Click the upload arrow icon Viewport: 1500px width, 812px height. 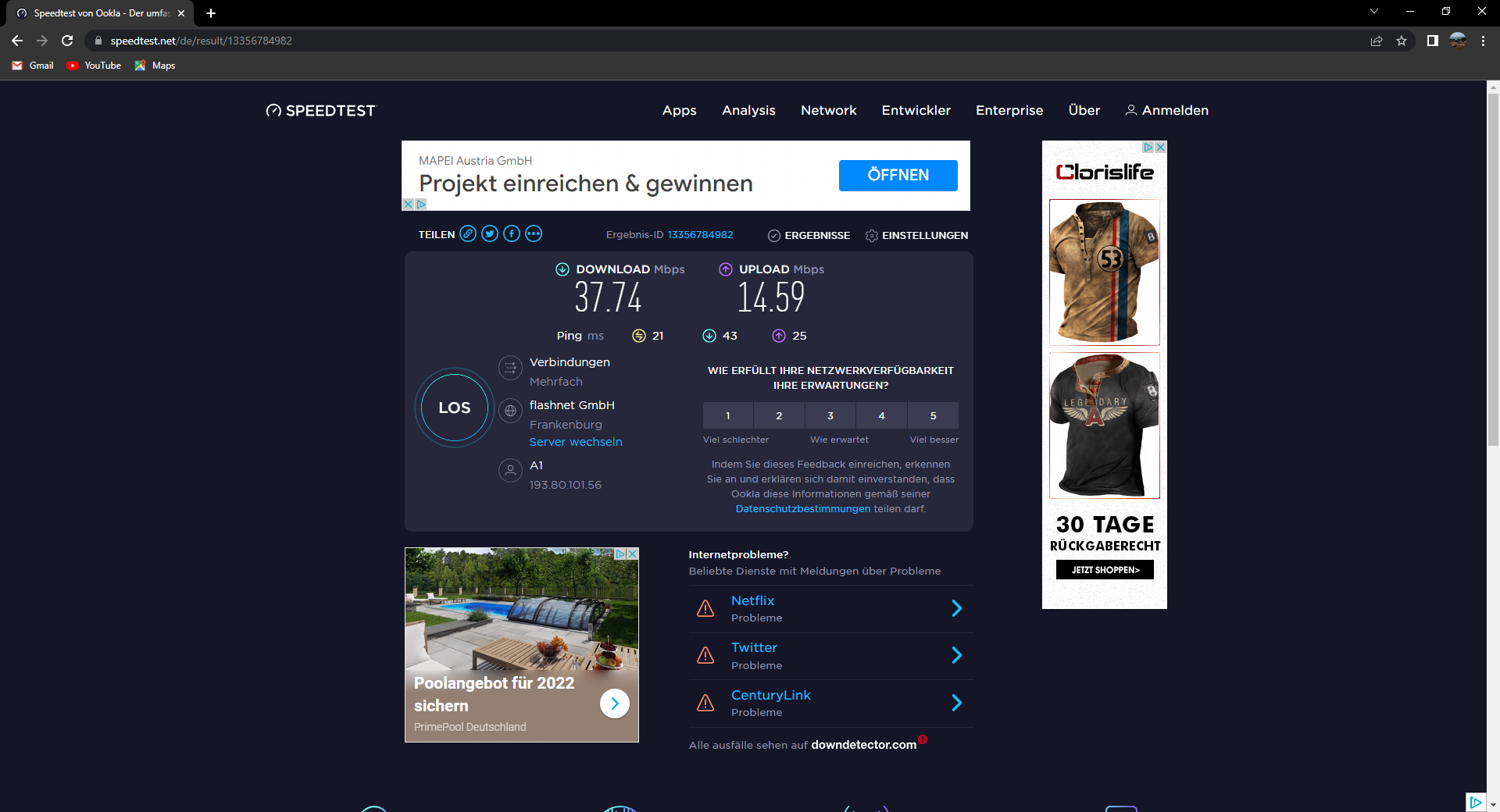[726, 269]
